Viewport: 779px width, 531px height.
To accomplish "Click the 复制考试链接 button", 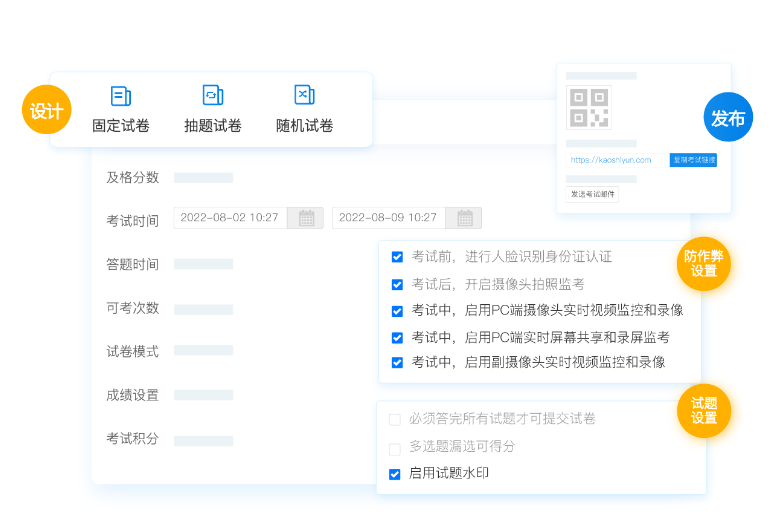I will click(693, 160).
